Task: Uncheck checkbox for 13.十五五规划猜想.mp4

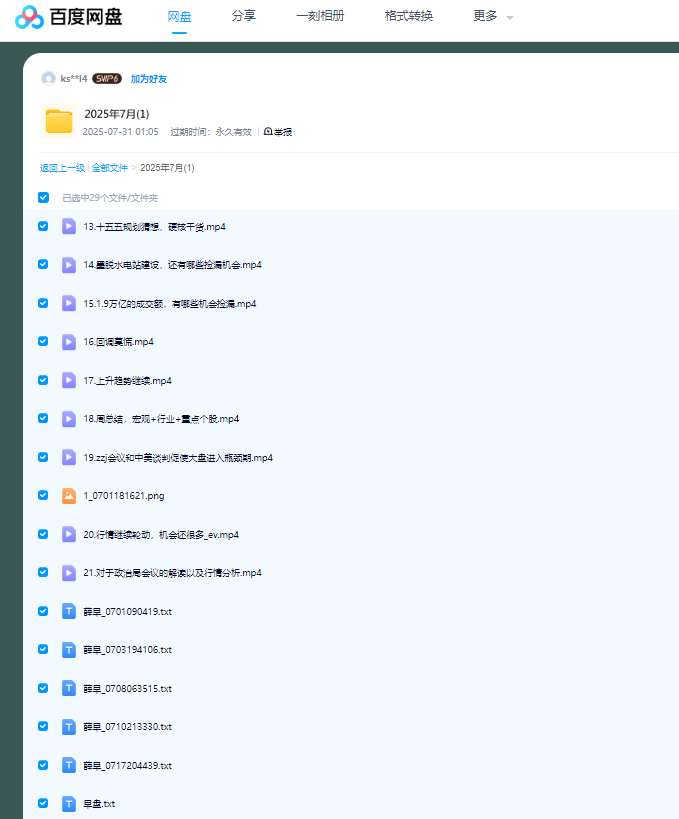Action: [x=43, y=226]
